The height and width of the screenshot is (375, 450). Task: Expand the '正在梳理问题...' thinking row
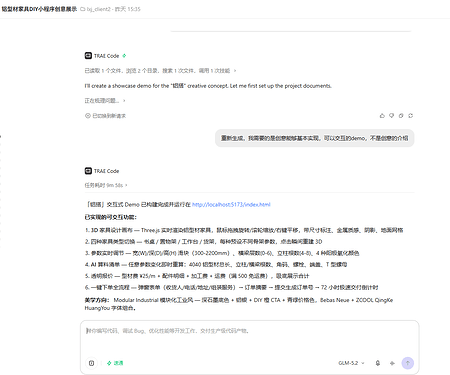click(105, 100)
